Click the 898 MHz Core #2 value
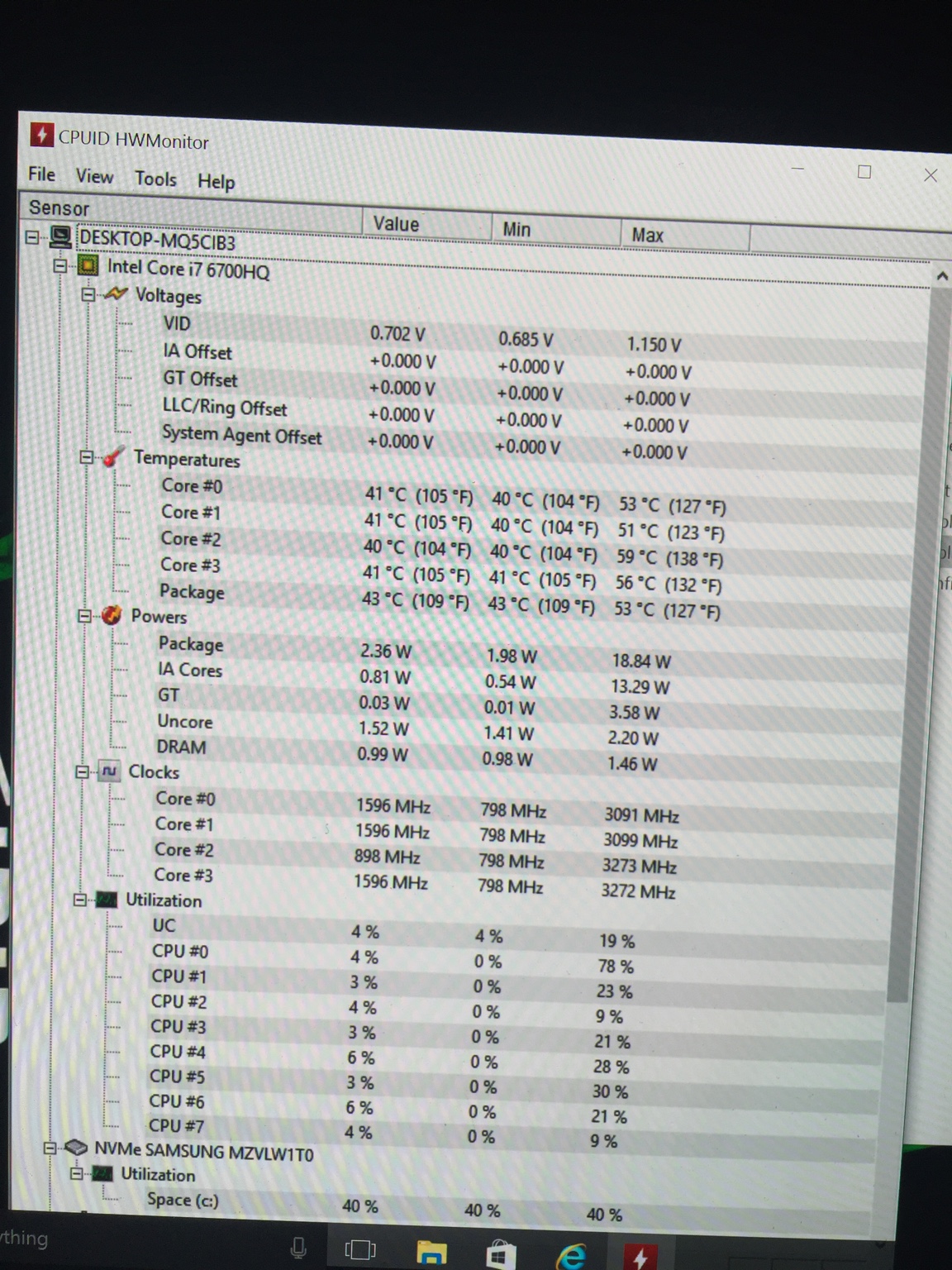The height and width of the screenshot is (1270, 952). click(387, 857)
